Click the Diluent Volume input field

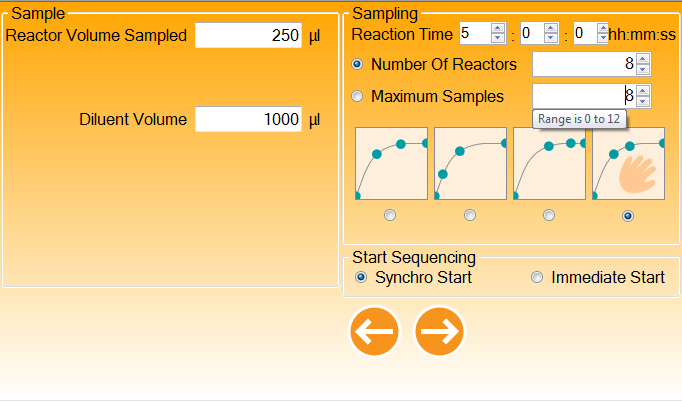tap(248, 120)
